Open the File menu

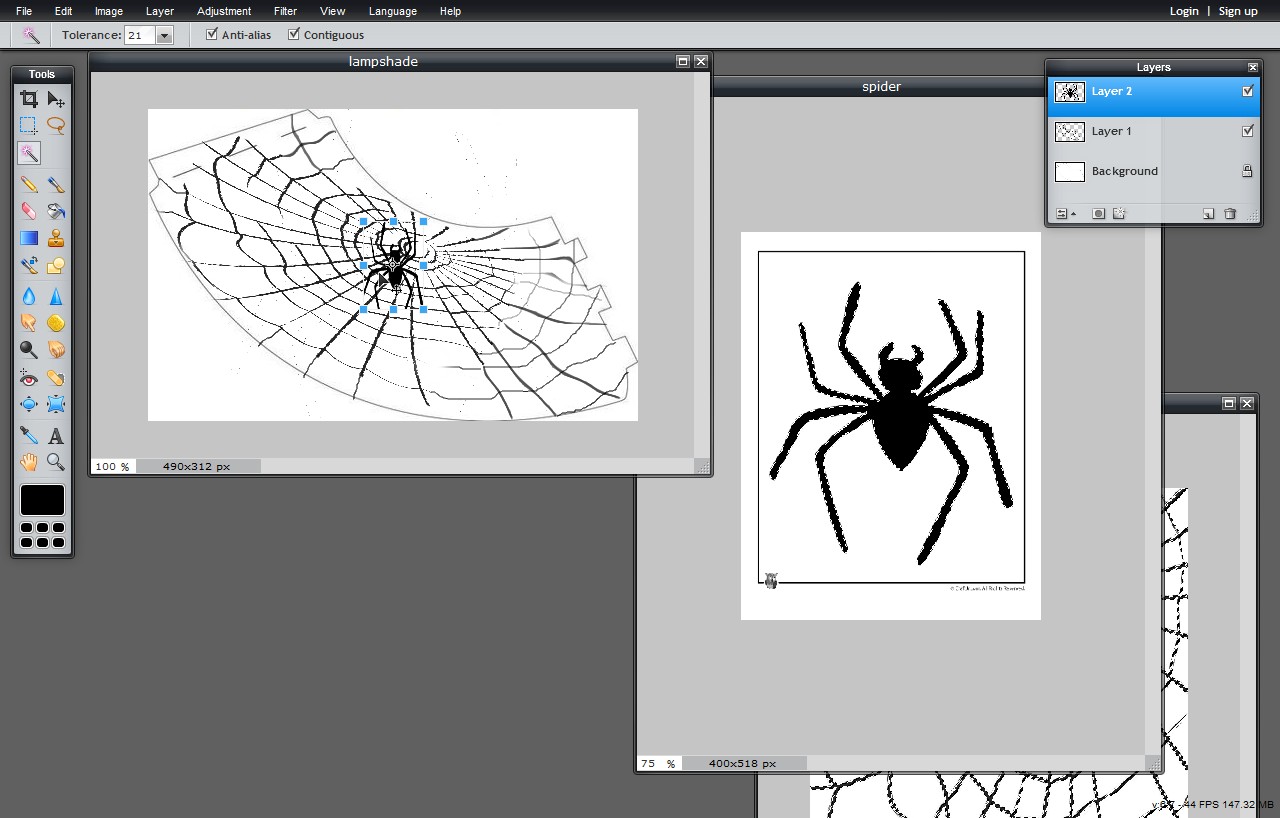tap(24, 11)
